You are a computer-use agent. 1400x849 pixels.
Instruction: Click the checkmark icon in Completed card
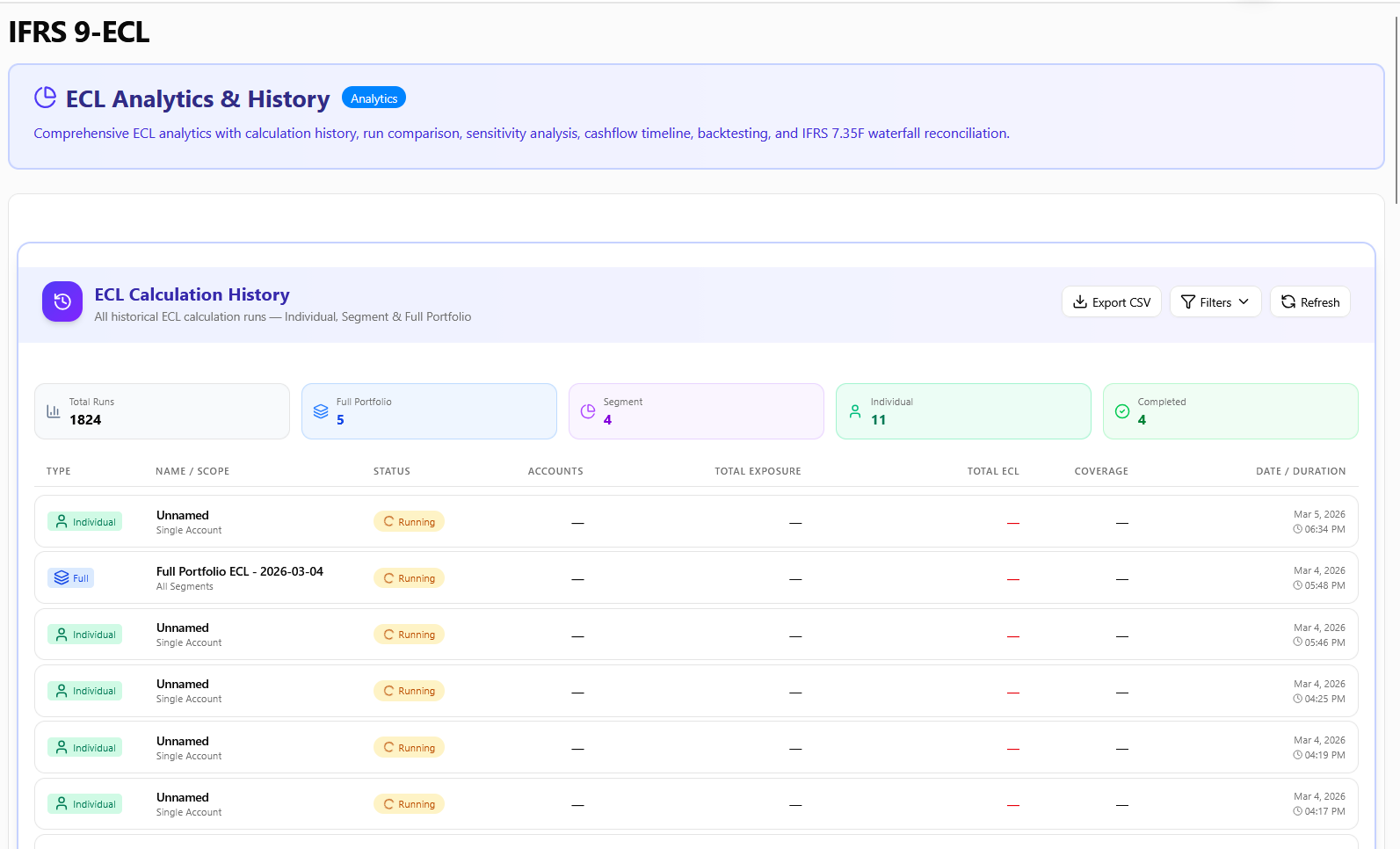point(1122,411)
